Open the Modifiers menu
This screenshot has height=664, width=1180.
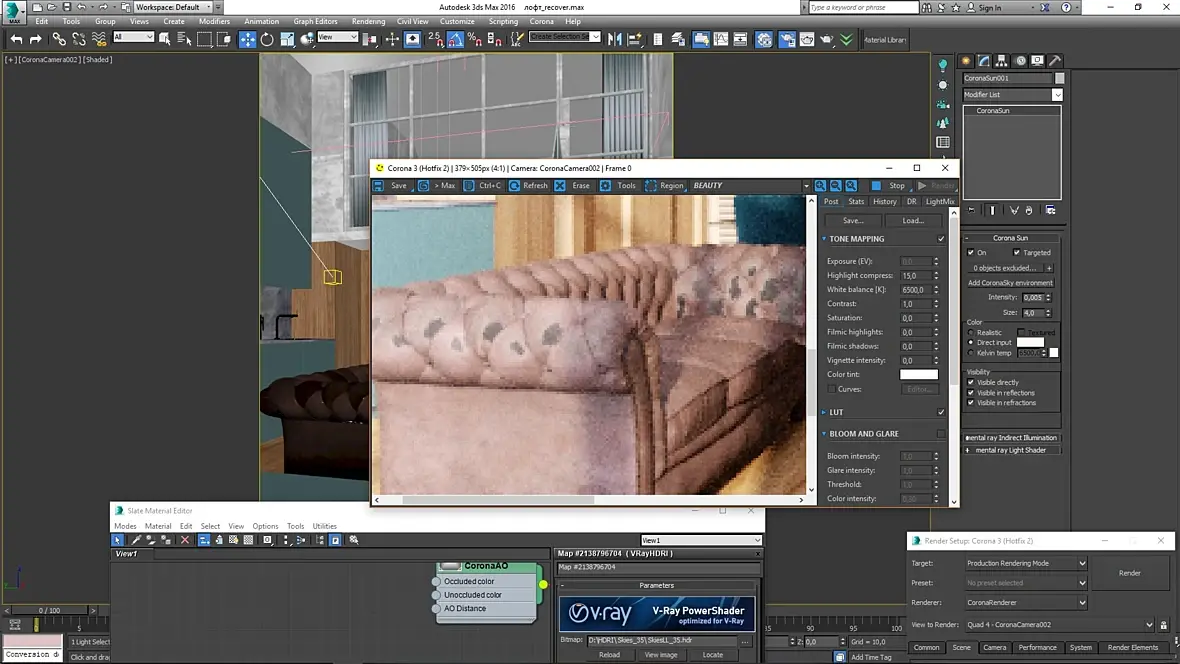coord(214,21)
